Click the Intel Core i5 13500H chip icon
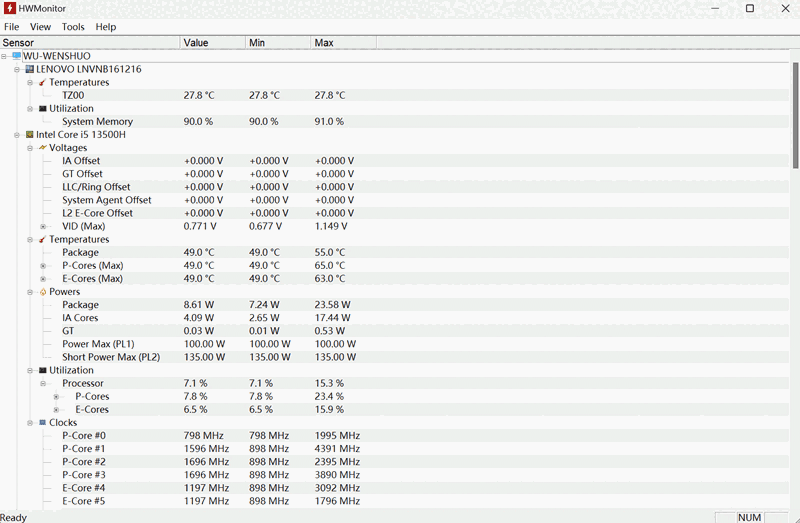800x523 pixels. point(29,134)
